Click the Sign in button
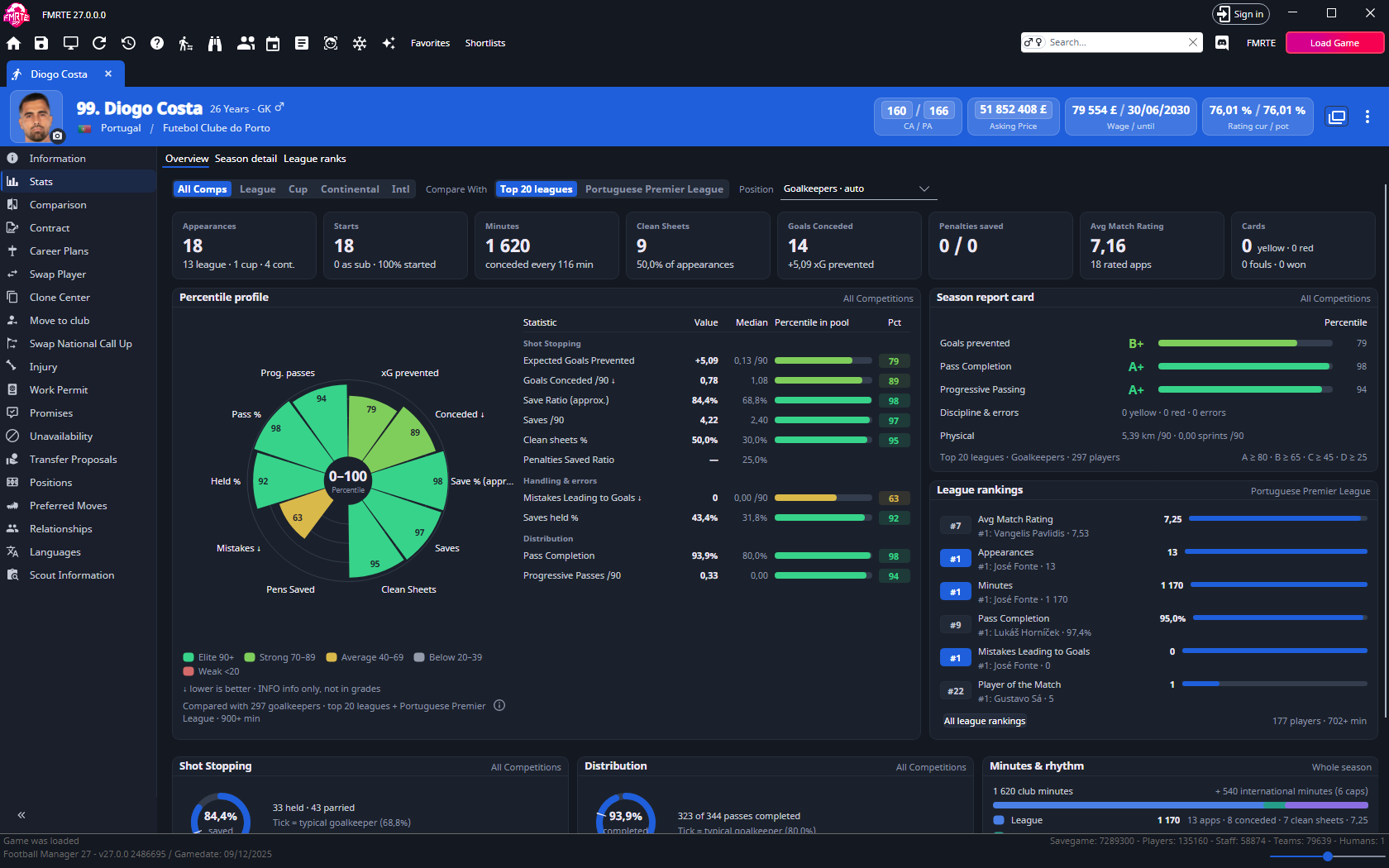 pyautogui.click(x=1240, y=14)
